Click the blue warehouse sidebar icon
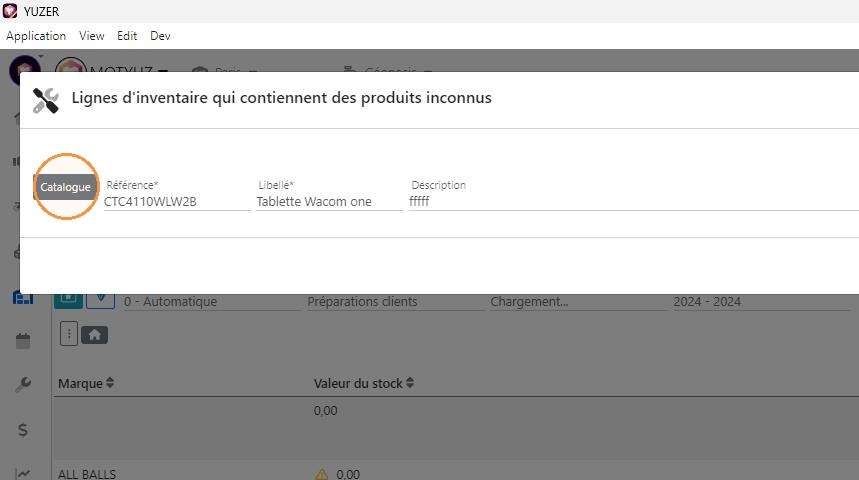The image size is (859, 480). 23,299
